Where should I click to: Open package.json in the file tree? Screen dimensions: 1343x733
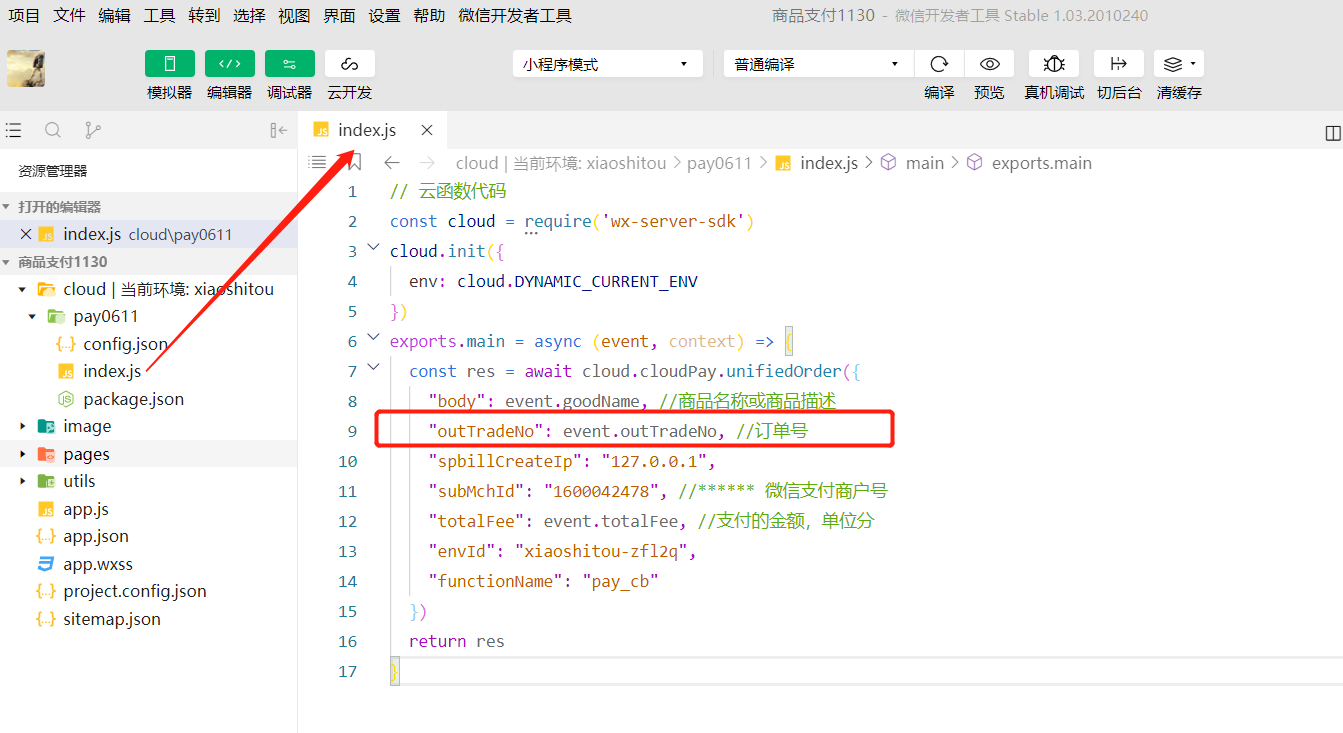133,399
